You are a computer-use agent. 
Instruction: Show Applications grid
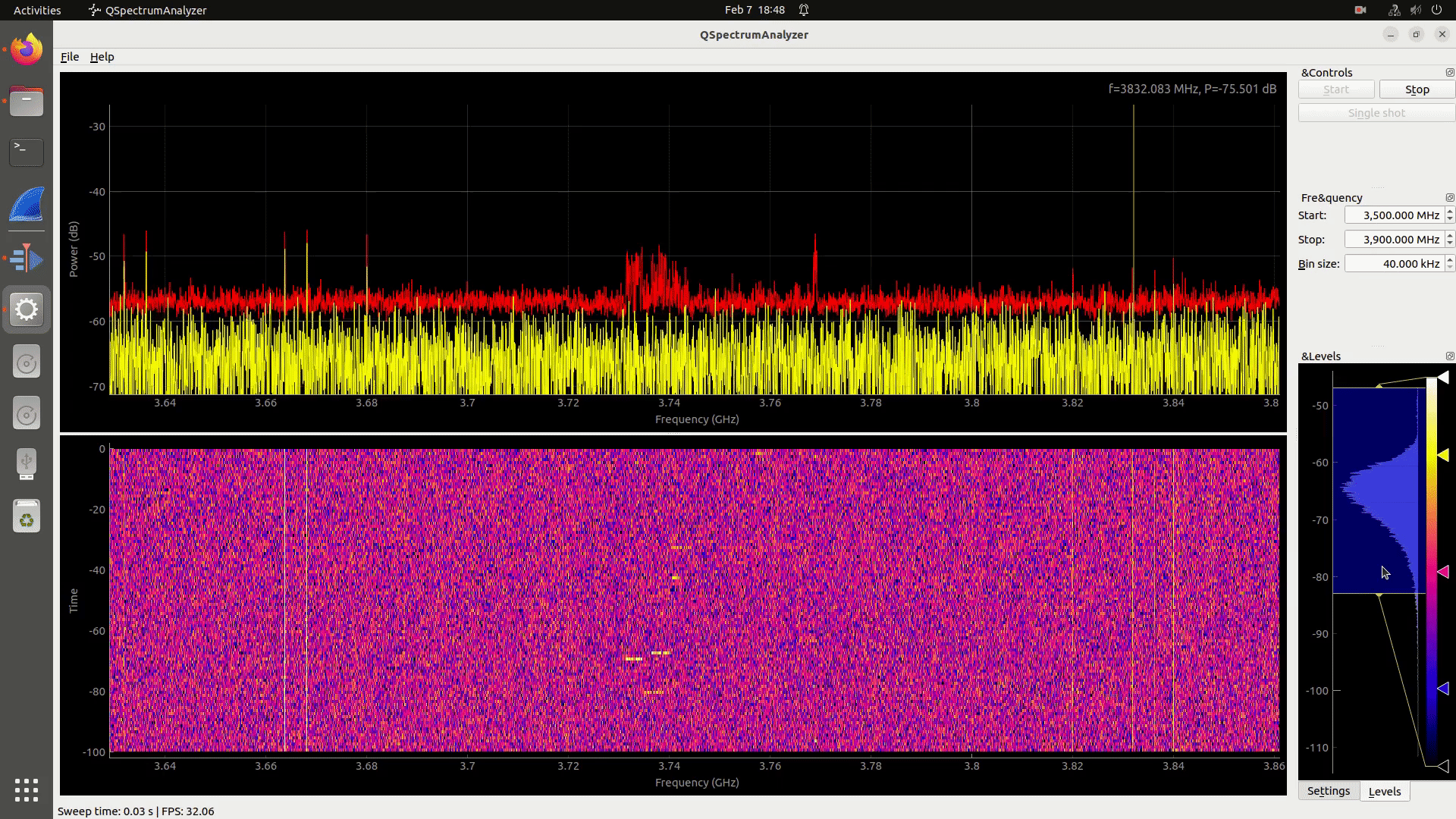click(27, 789)
